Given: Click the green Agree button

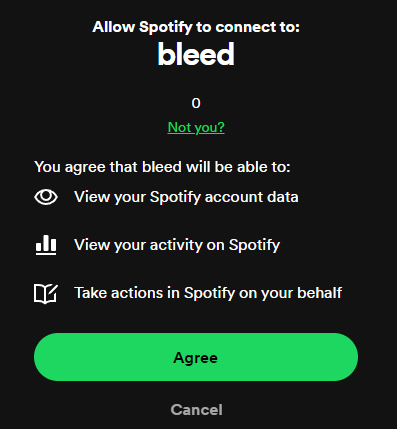Looking at the screenshot, I should (x=196, y=357).
